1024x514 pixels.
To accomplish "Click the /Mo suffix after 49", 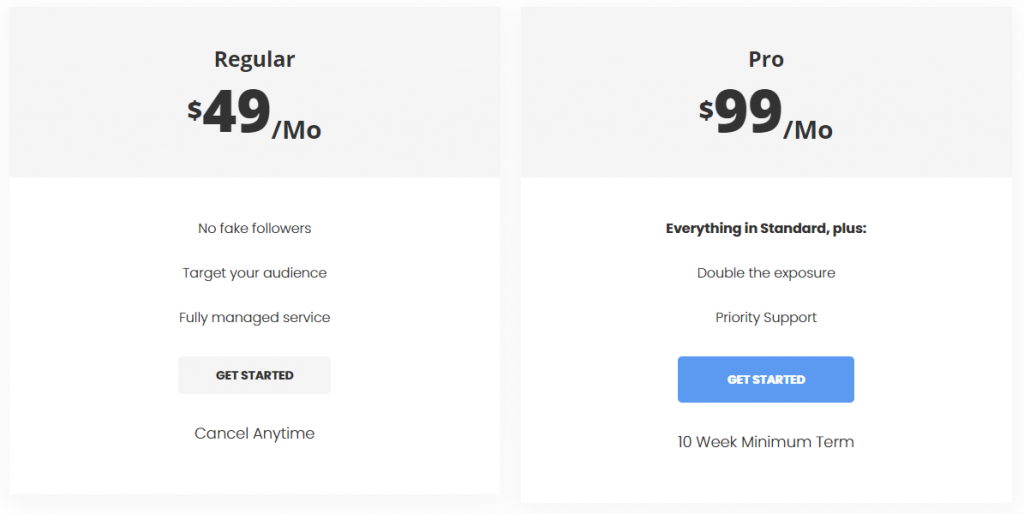I will tap(296, 129).
